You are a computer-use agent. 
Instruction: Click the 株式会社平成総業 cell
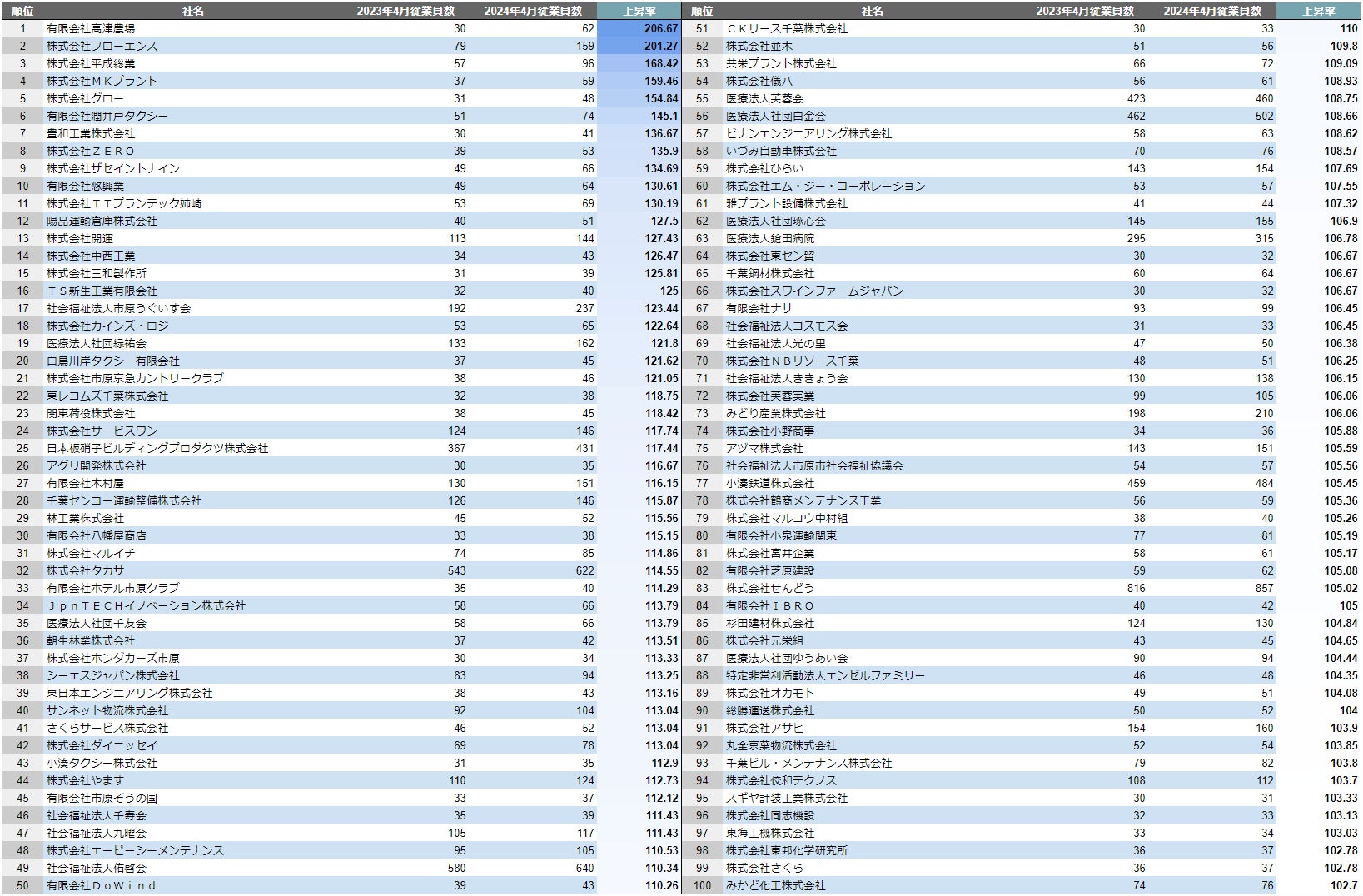pyautogui.click(x=91, y=63)
